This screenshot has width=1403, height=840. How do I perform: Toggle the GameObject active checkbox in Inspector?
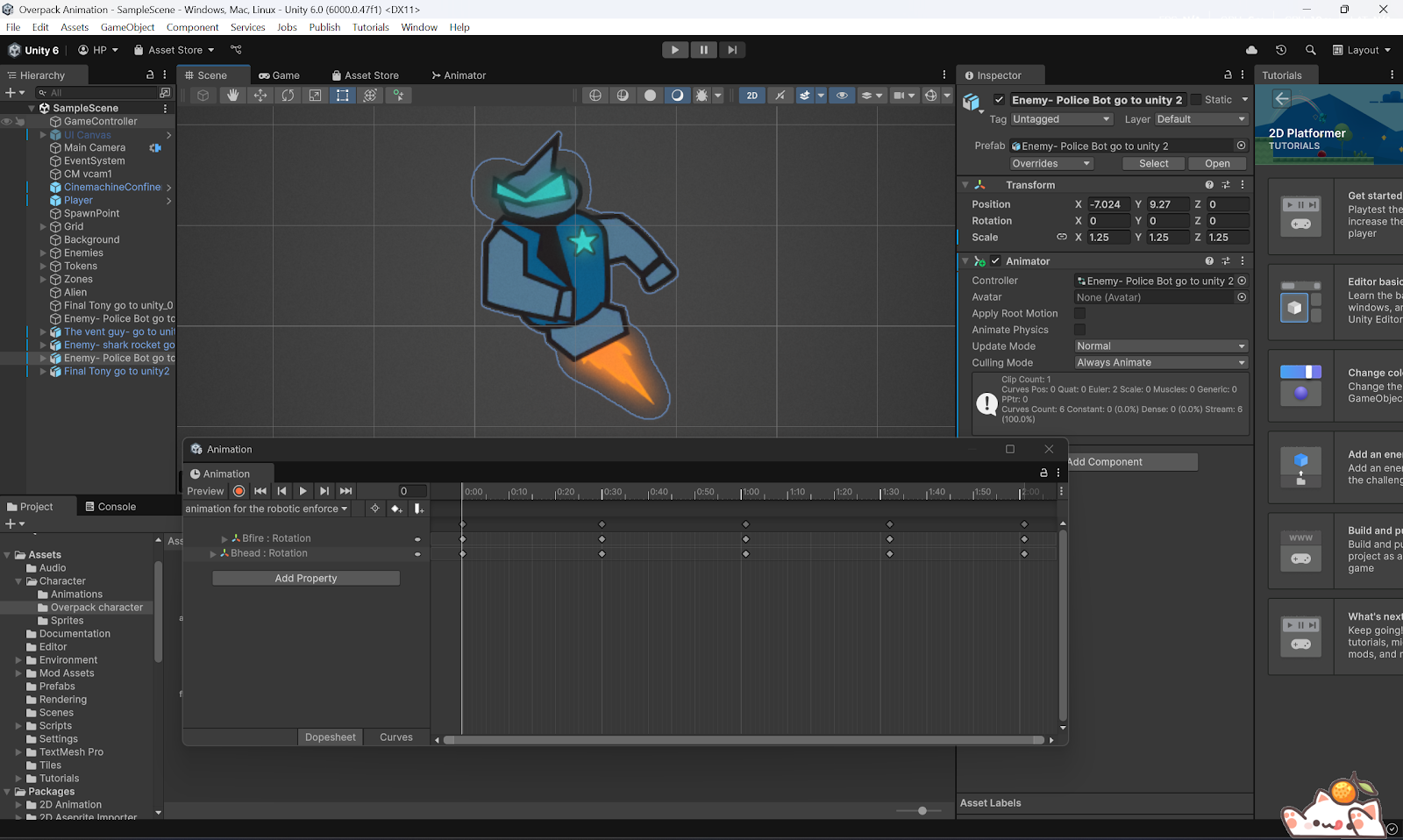999,100
